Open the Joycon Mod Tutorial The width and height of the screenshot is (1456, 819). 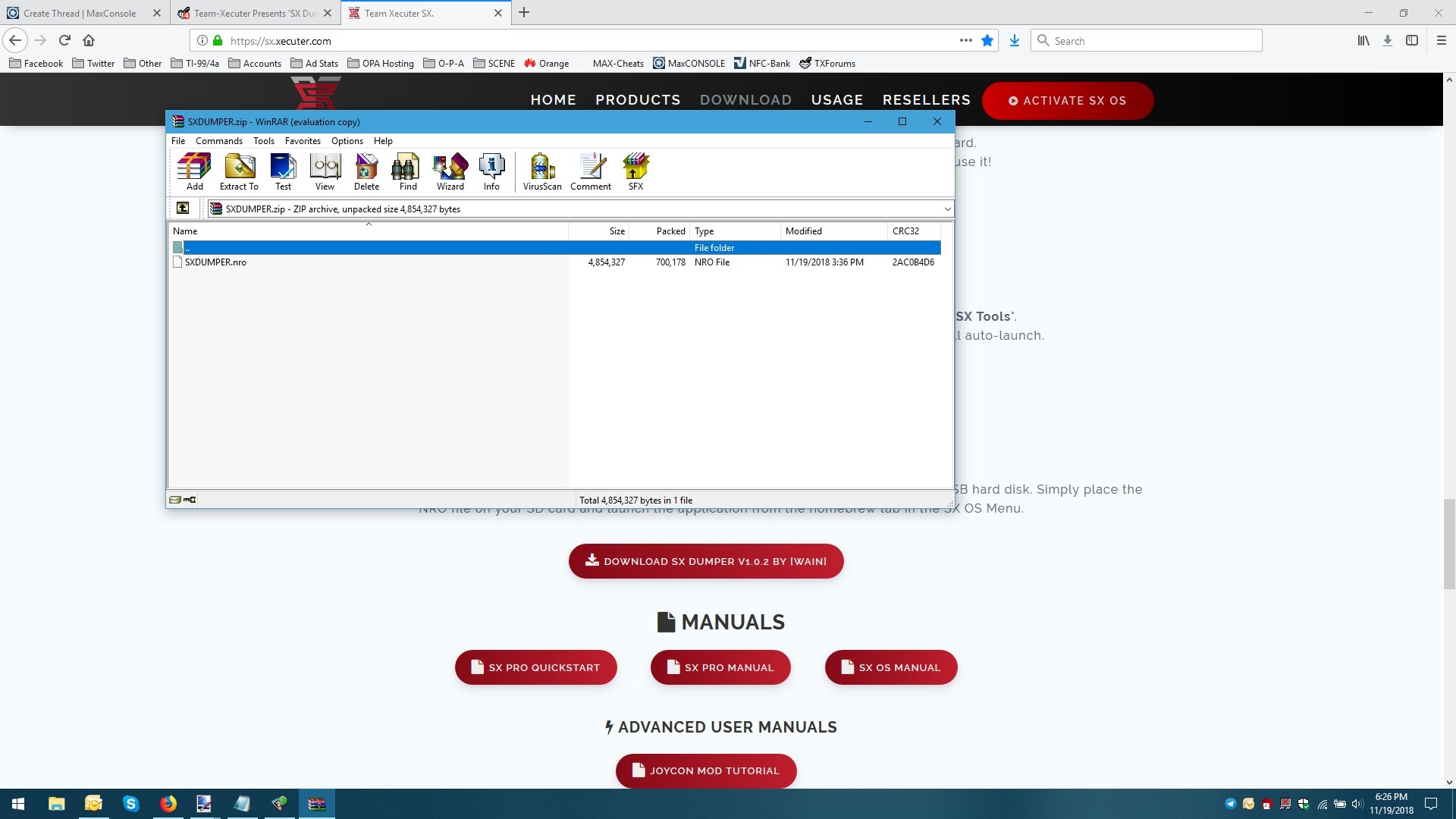point(706,770)
